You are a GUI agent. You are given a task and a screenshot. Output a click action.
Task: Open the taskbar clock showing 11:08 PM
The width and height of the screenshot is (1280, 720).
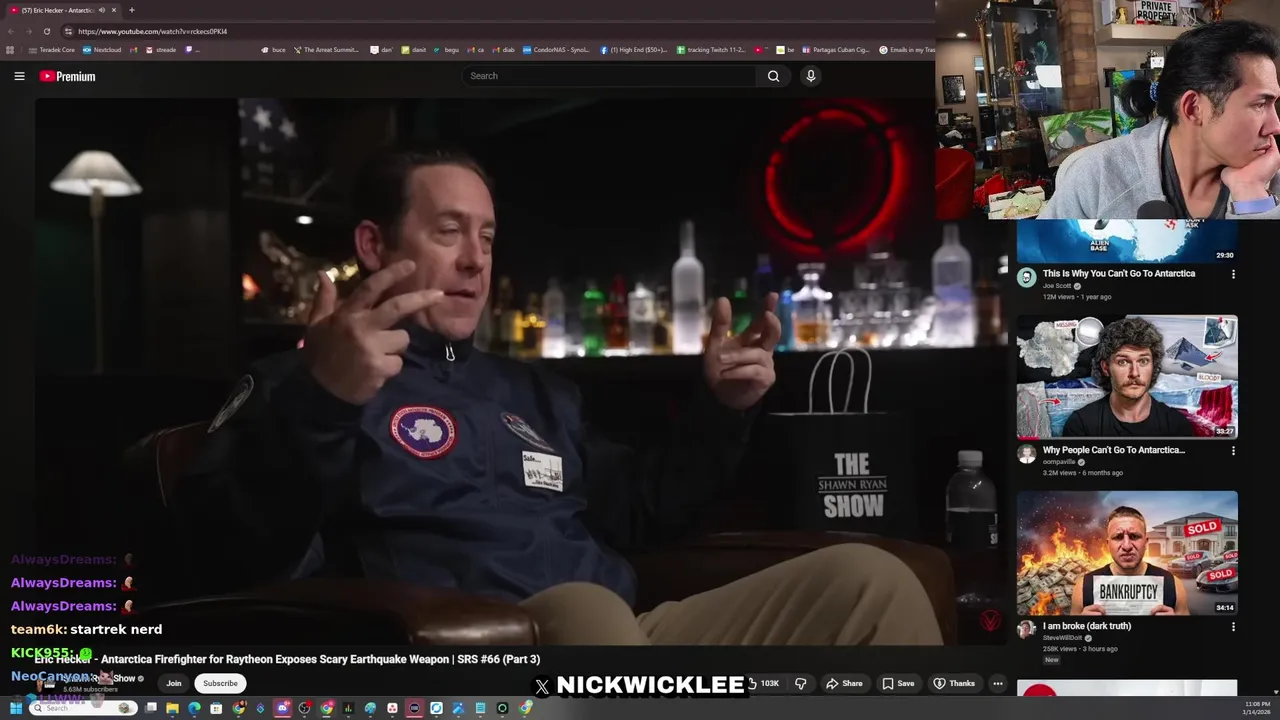point(1257,708)
